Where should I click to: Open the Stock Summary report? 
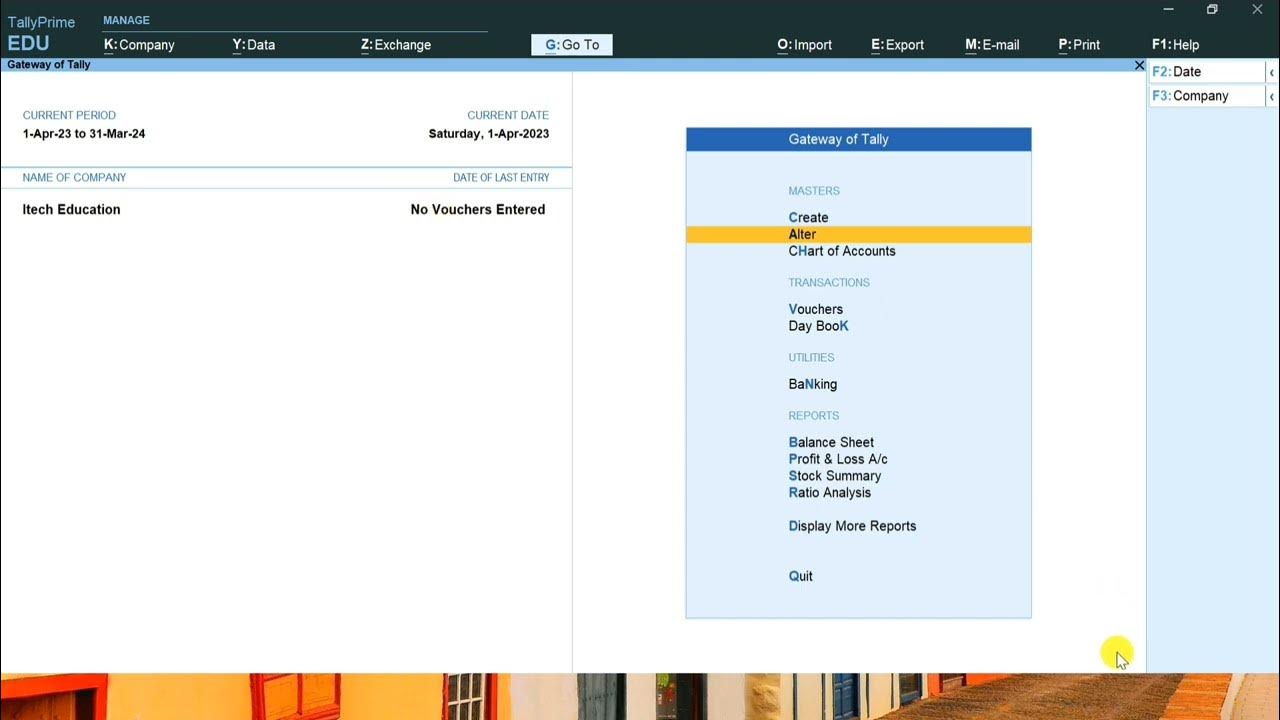tap(835, 476)
